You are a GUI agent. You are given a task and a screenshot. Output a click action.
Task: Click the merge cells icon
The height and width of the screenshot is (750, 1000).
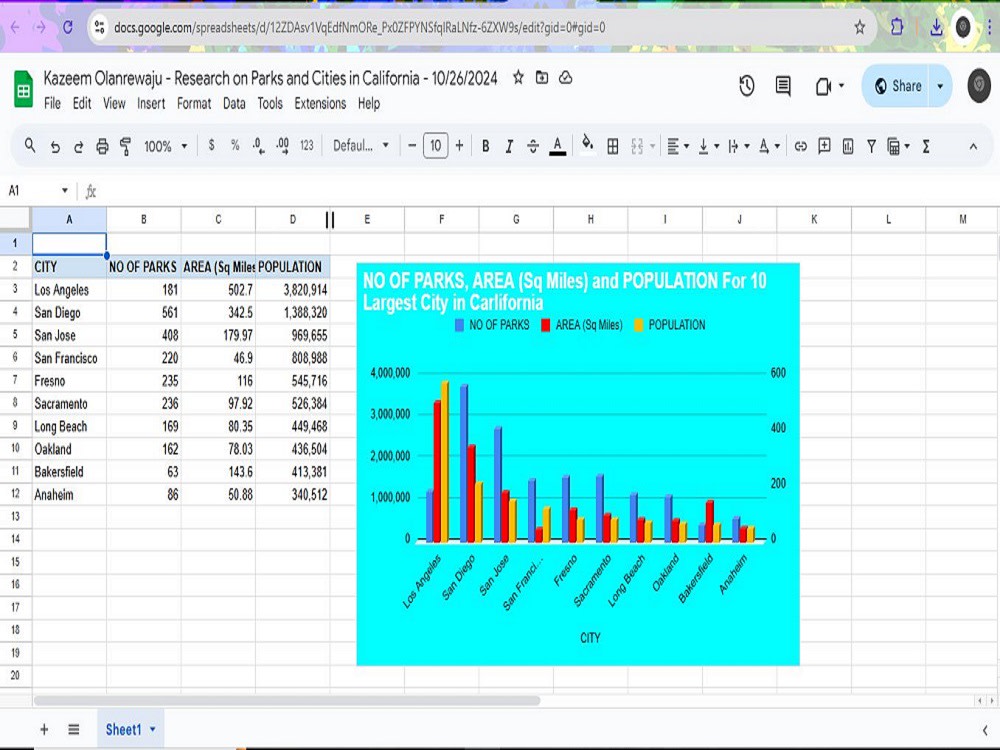click(636, 147)
